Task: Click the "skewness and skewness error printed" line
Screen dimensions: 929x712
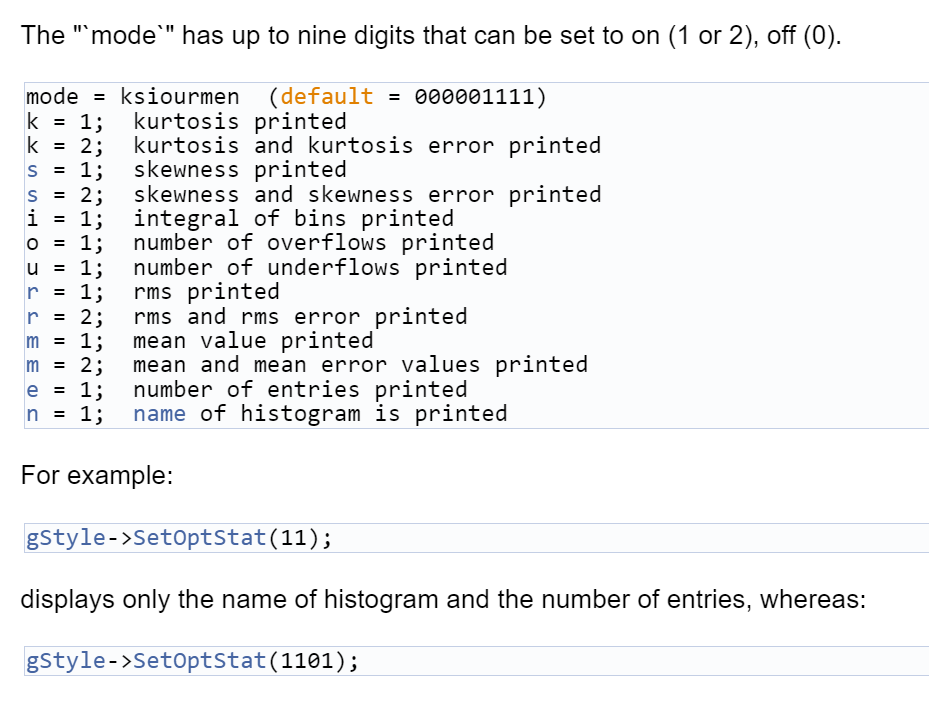Action: pyautogui.click(x=367, y=194)
